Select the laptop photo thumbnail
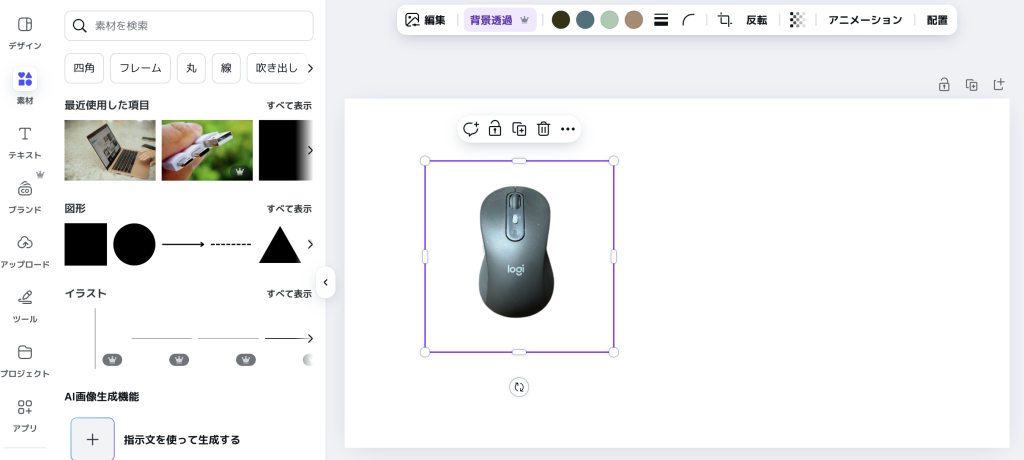Image resolution: width=1024 pixels, height=460 pixels. point(110,150)
